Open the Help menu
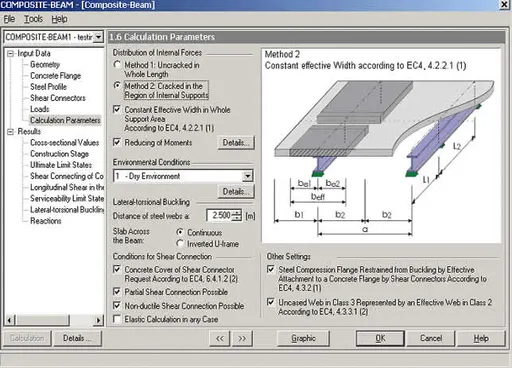 [x=59, y=19]
